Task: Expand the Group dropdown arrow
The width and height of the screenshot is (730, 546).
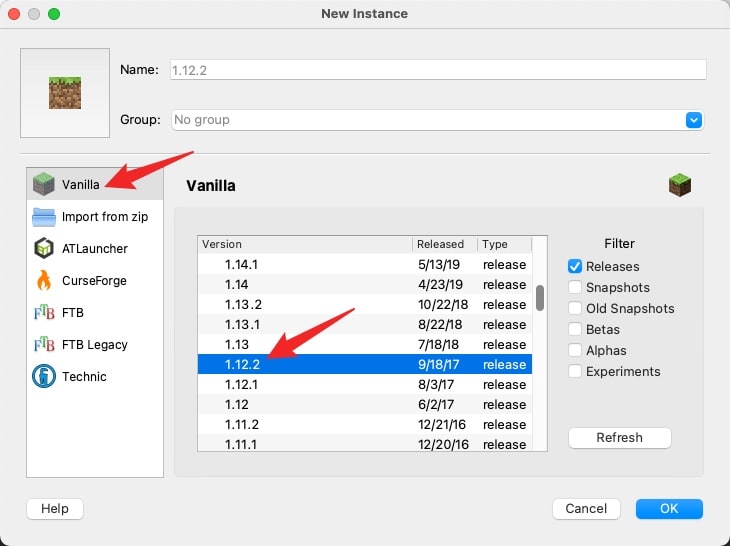Action: (x=694, y=120)
